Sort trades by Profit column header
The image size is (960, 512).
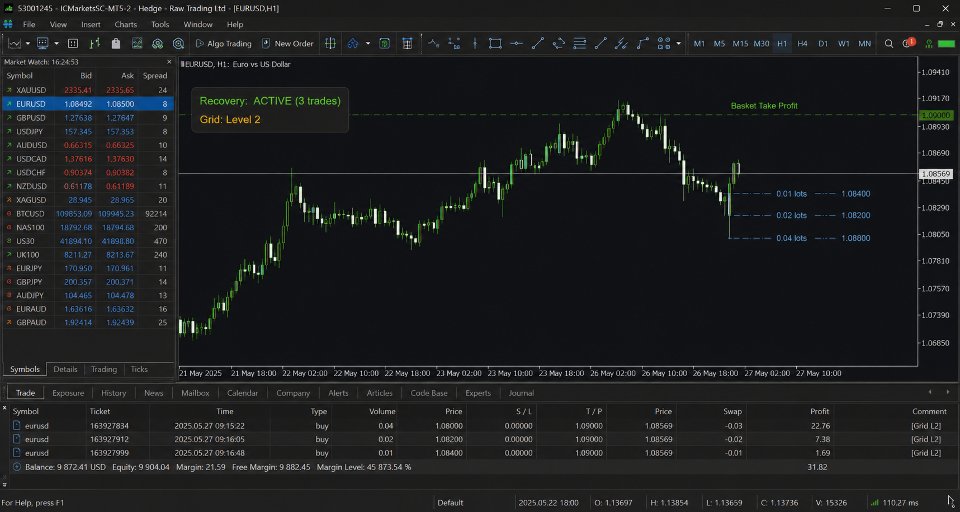coord(820,412)
